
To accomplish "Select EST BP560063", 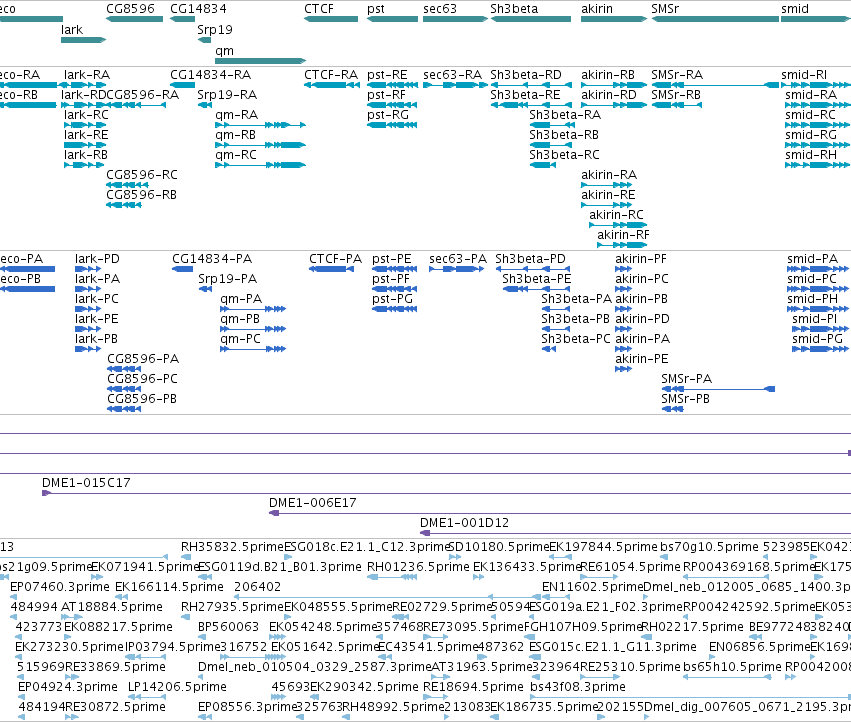I will [x=228, y=627].
